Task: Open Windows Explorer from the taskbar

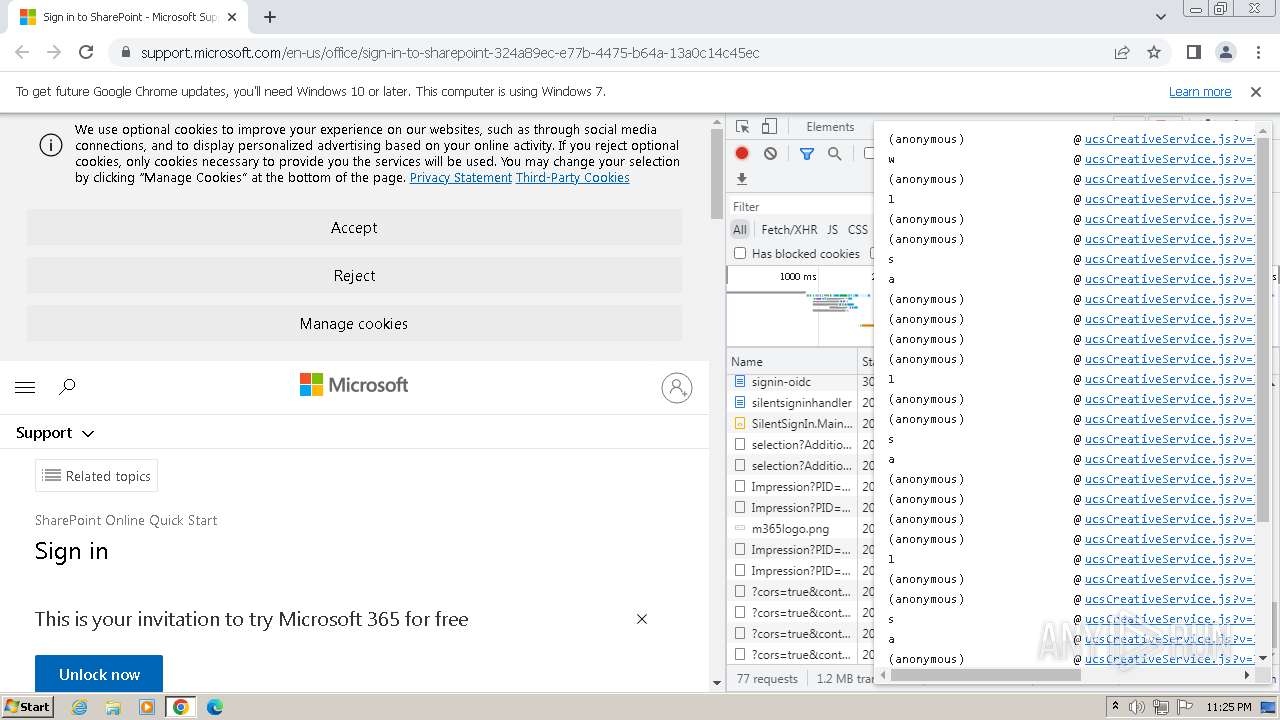Action: (x=113, y=707)
